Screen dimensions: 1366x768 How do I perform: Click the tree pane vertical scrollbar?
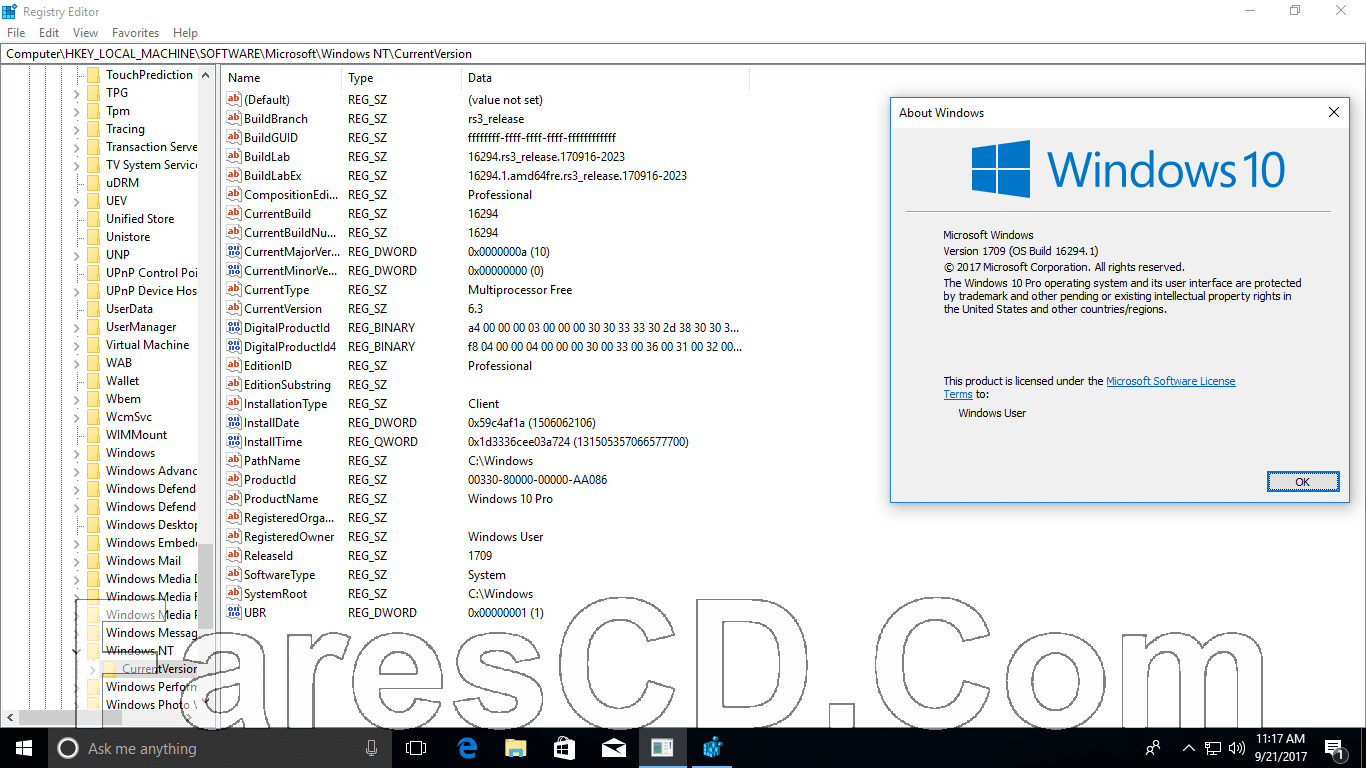[205, 385]
